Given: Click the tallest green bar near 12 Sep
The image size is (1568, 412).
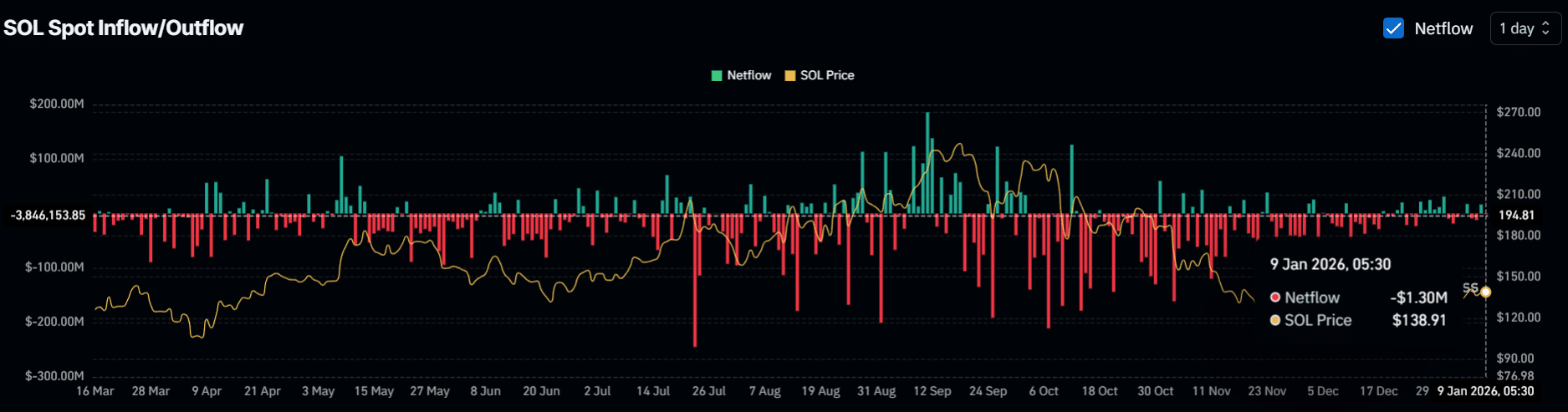Looking at the screenshot, I should (x=927, y=159).
